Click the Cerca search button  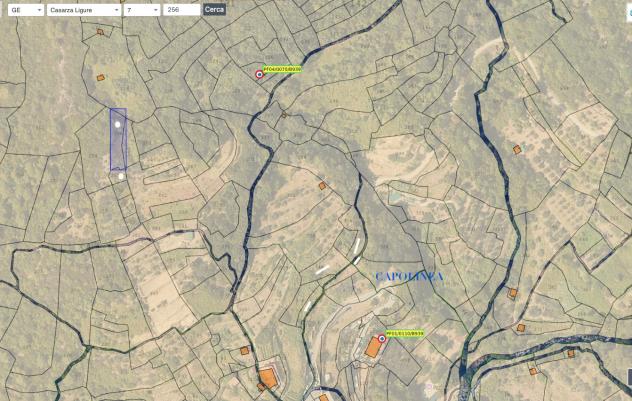(214, 10)
